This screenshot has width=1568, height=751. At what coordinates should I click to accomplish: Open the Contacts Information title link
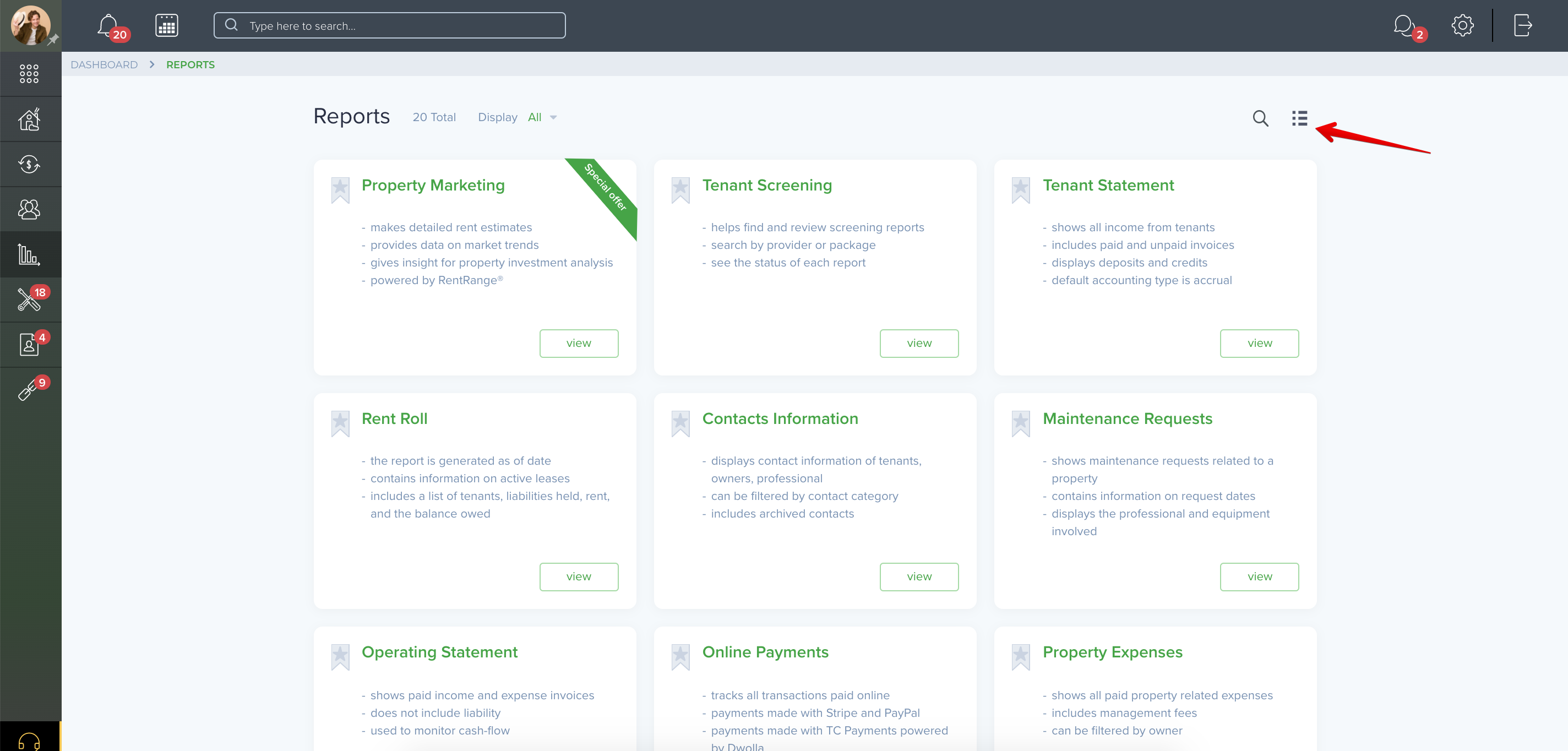[x=780, y=418]
